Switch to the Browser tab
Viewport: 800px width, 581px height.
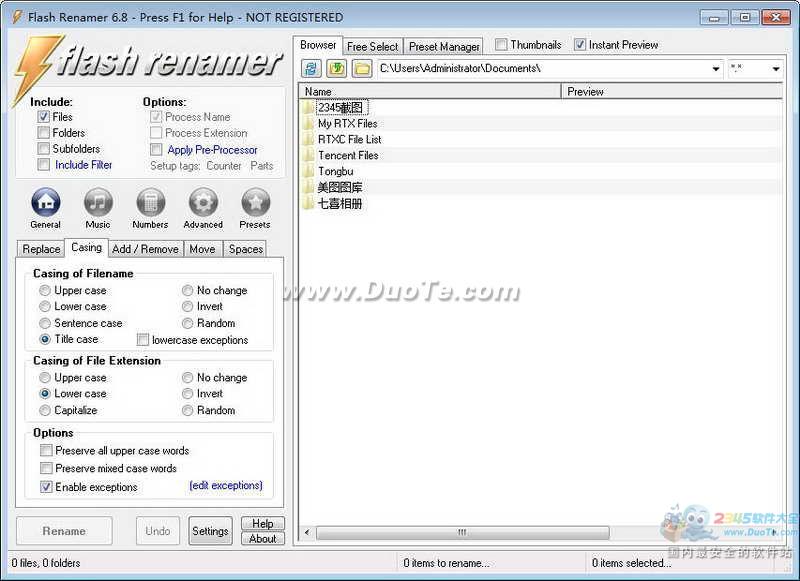click(x=318, y=45)
